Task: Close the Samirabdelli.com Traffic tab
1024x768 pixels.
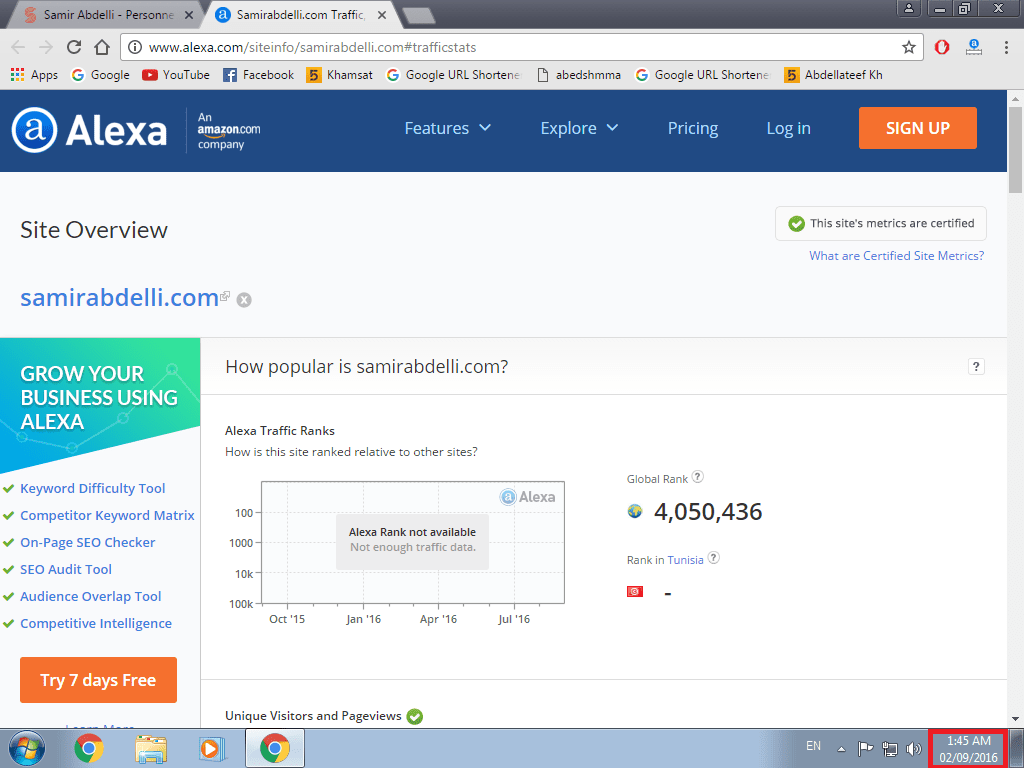Action: pos(382,14)
